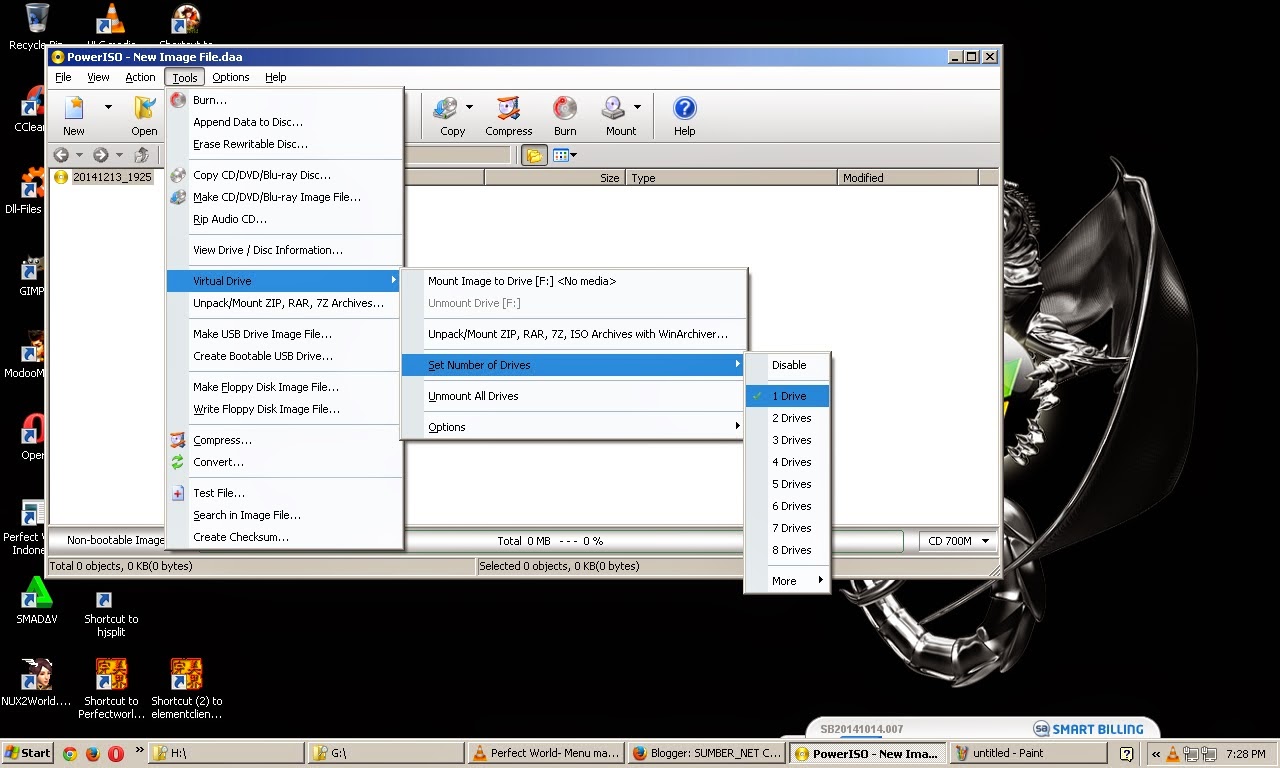The image size is (1280, 768).
Task: Open the Action menu
Action: pyautogui.click(x=140, y=77)
